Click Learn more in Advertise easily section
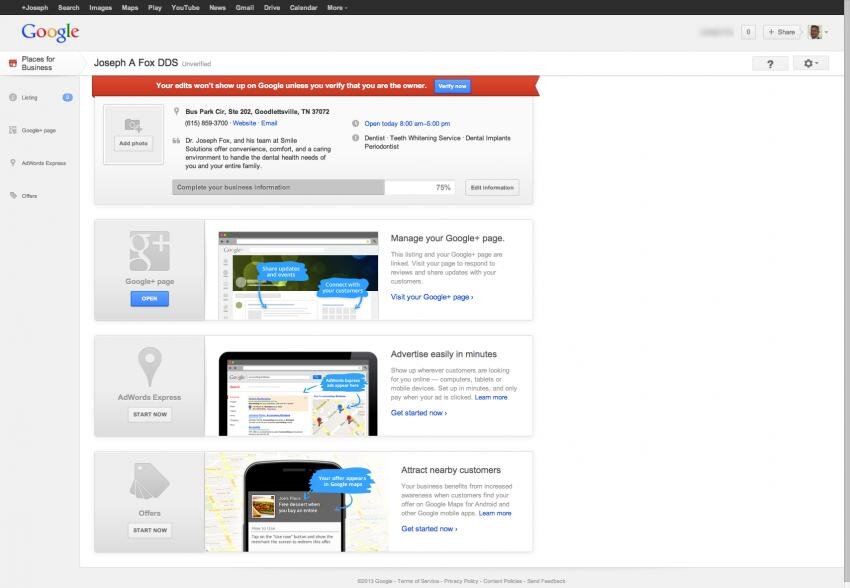850x588 pixels. click(491, 397)
